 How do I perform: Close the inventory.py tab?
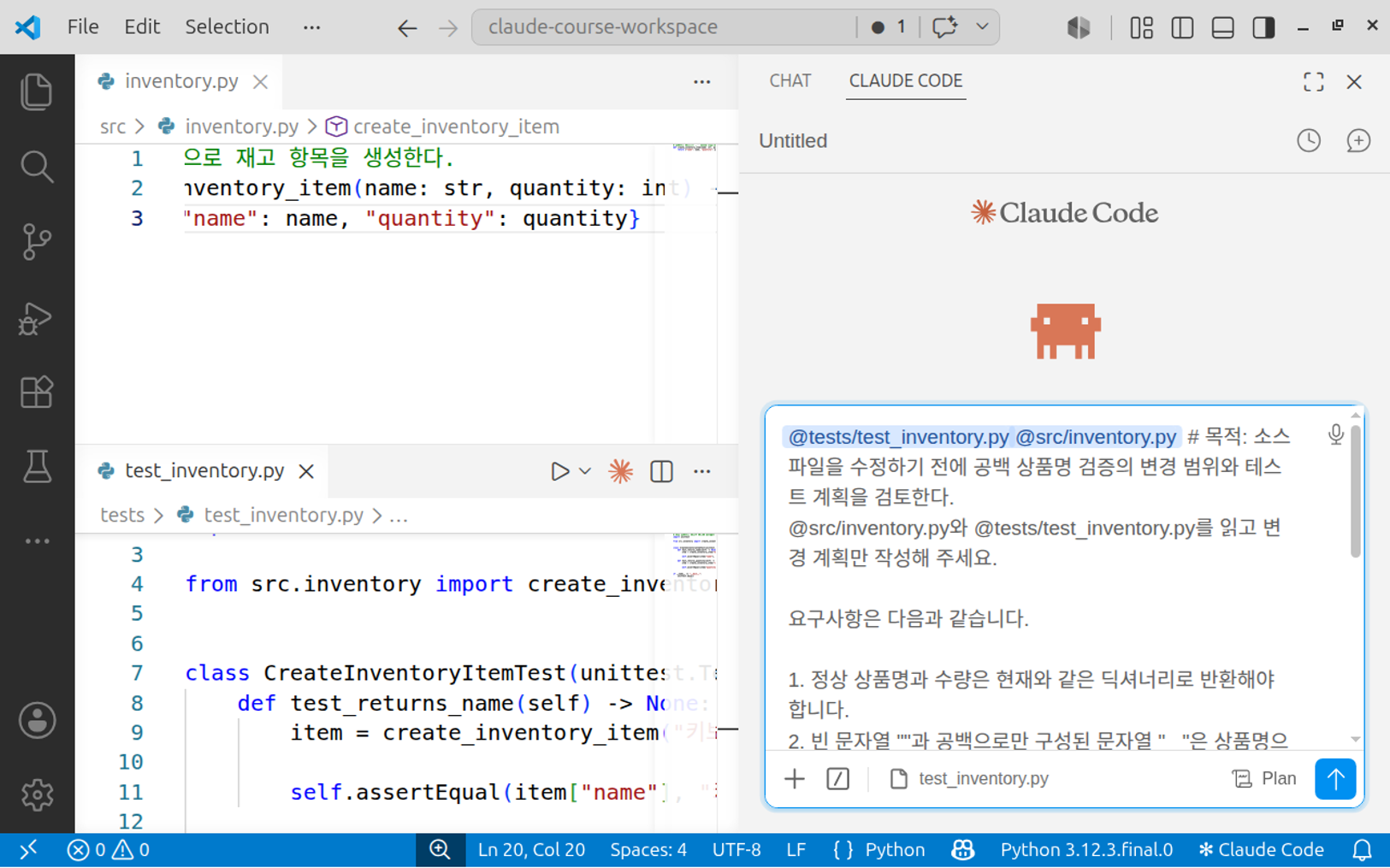[261, 82]
